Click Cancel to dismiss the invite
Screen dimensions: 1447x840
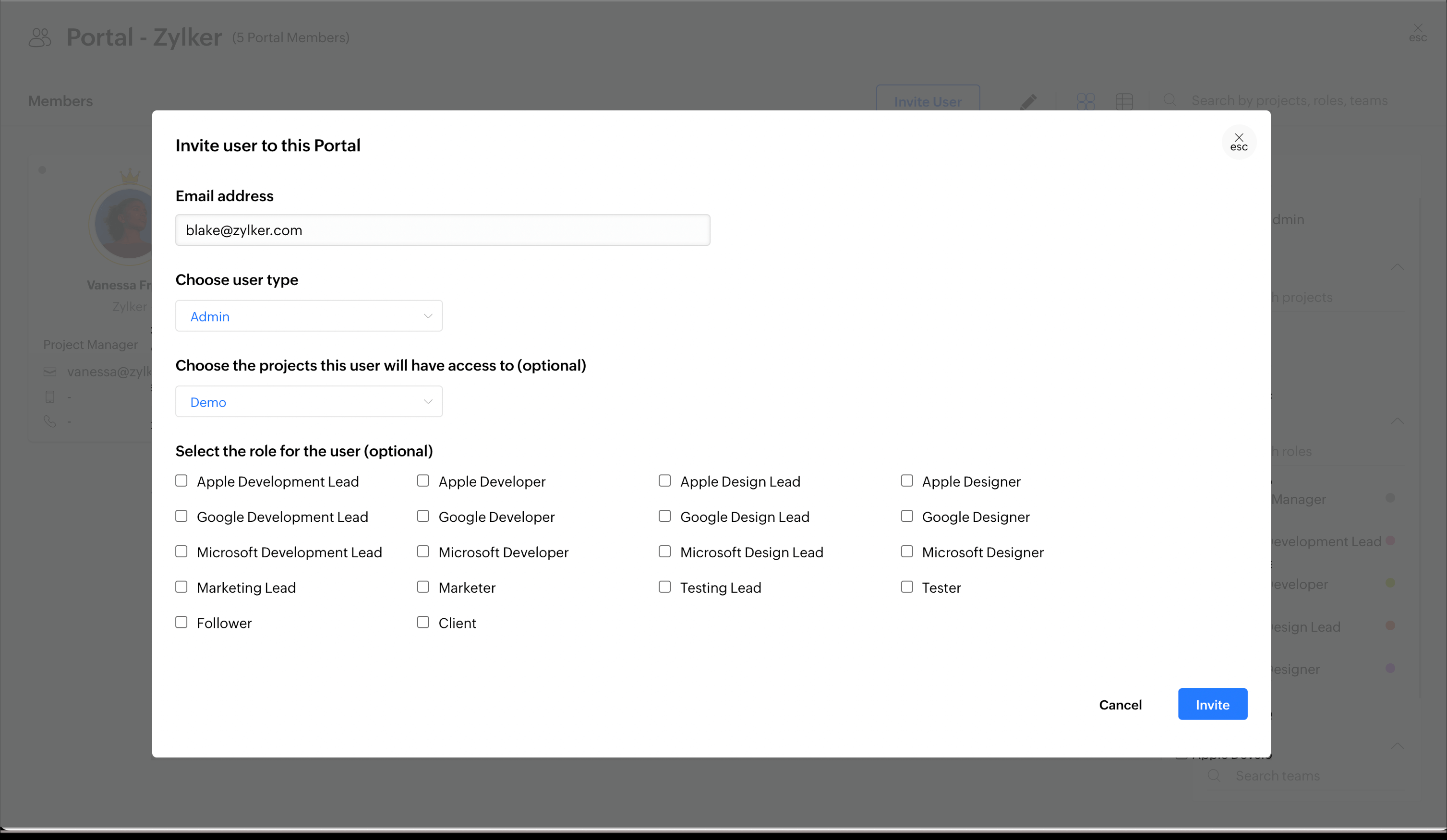tap(1120, 705)
